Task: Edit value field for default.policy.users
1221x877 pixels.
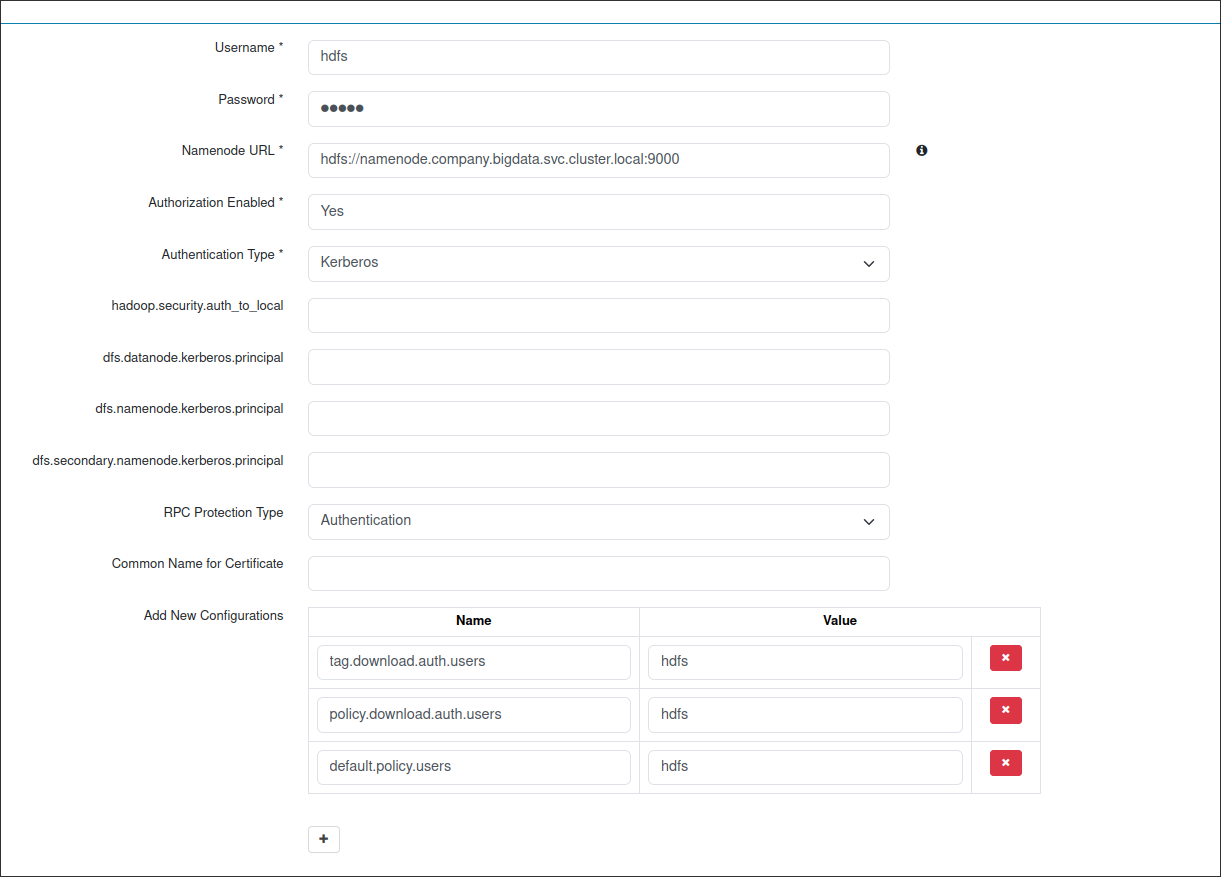Action: [805, 767]
